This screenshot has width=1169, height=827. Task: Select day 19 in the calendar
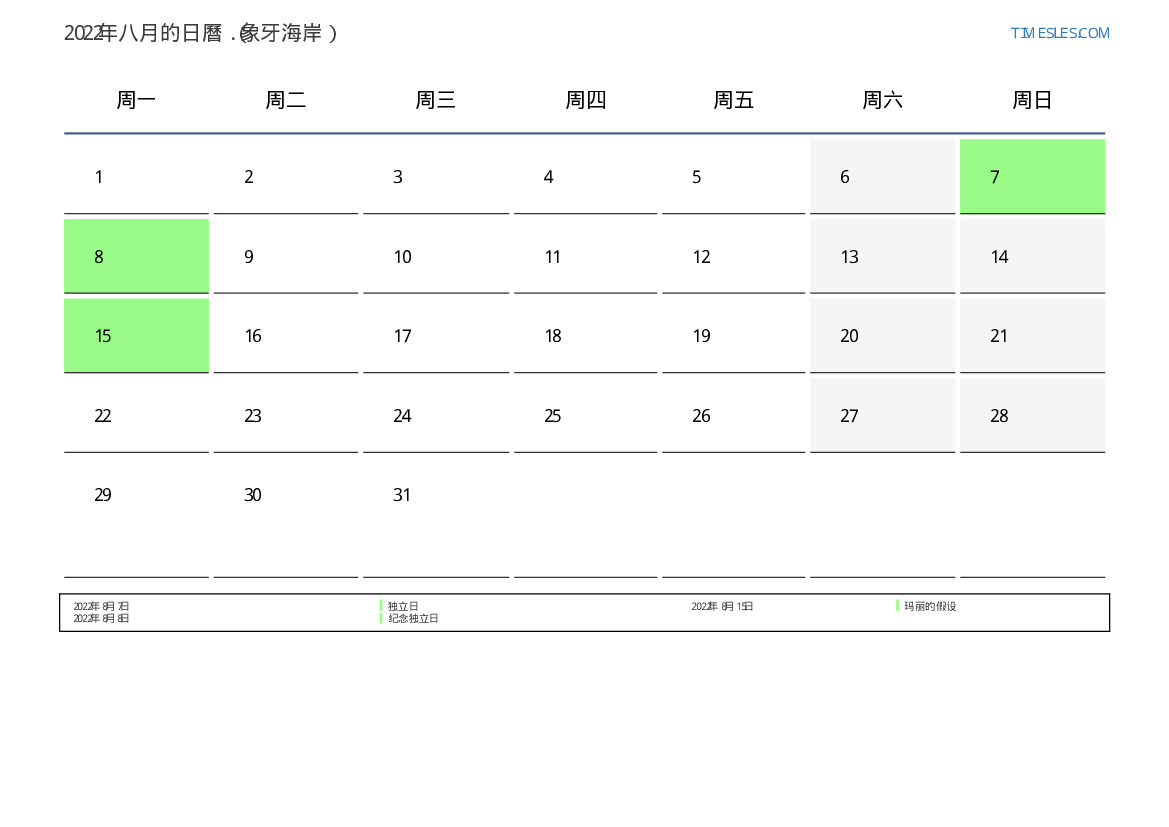click(734, 336)
